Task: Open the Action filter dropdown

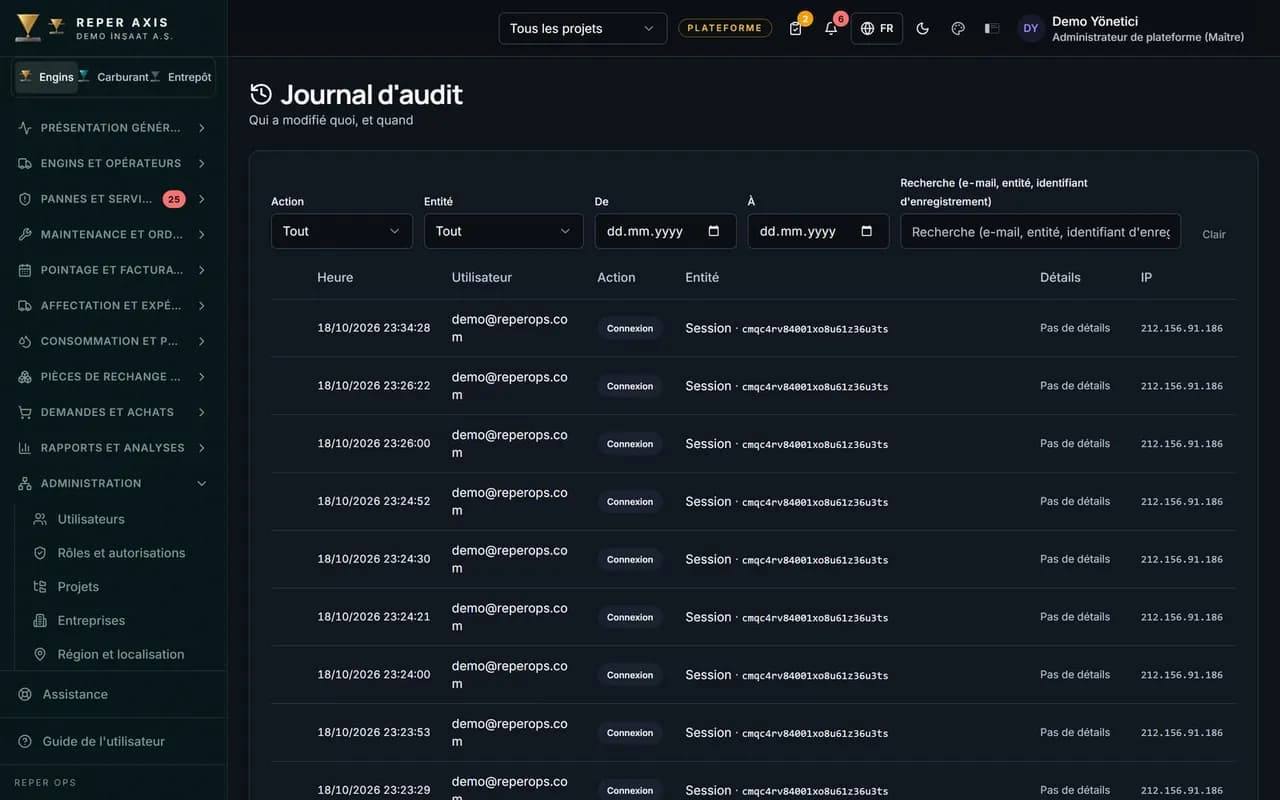Action: coord(342,231)
